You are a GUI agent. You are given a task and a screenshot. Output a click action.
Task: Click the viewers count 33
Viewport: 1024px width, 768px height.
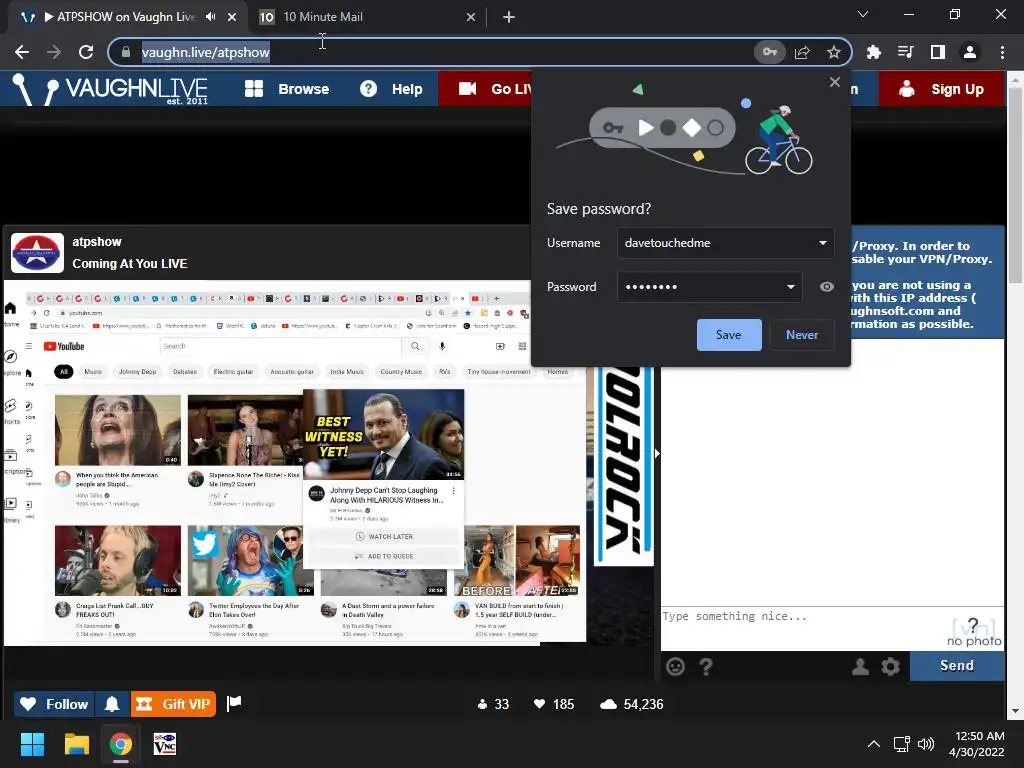click(x=493, y=704)
